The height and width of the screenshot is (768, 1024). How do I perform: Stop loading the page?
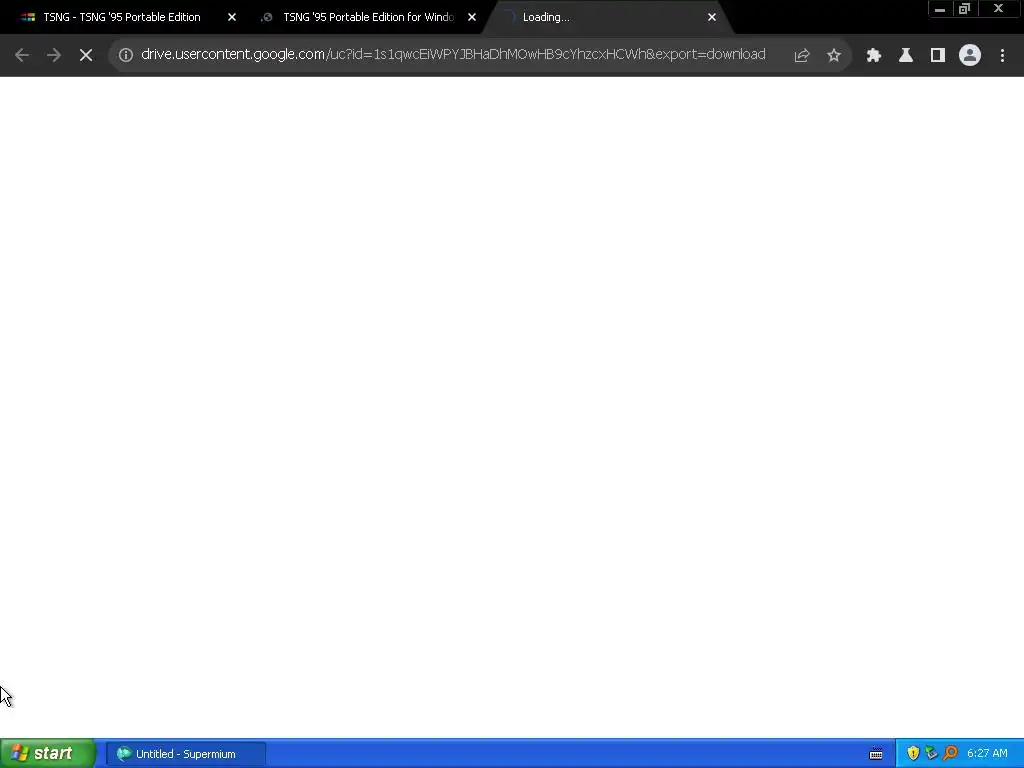coord(86,56)
